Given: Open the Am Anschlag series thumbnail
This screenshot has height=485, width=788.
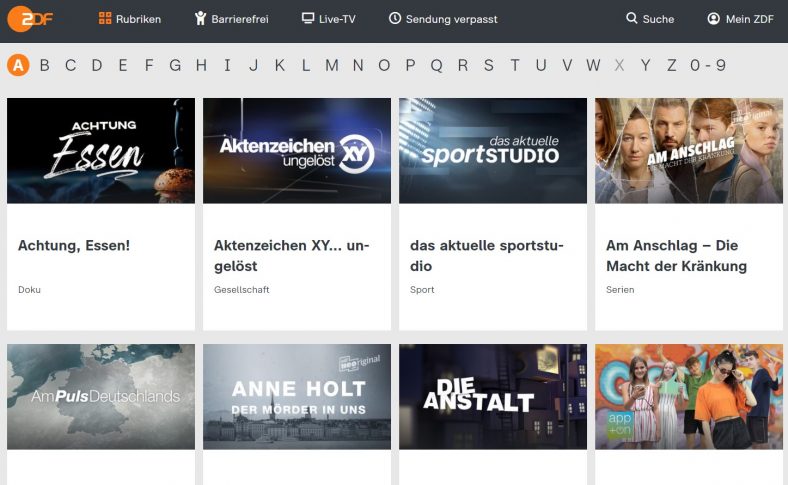Looking at the screenshot, I should click(x=689, y=151).
